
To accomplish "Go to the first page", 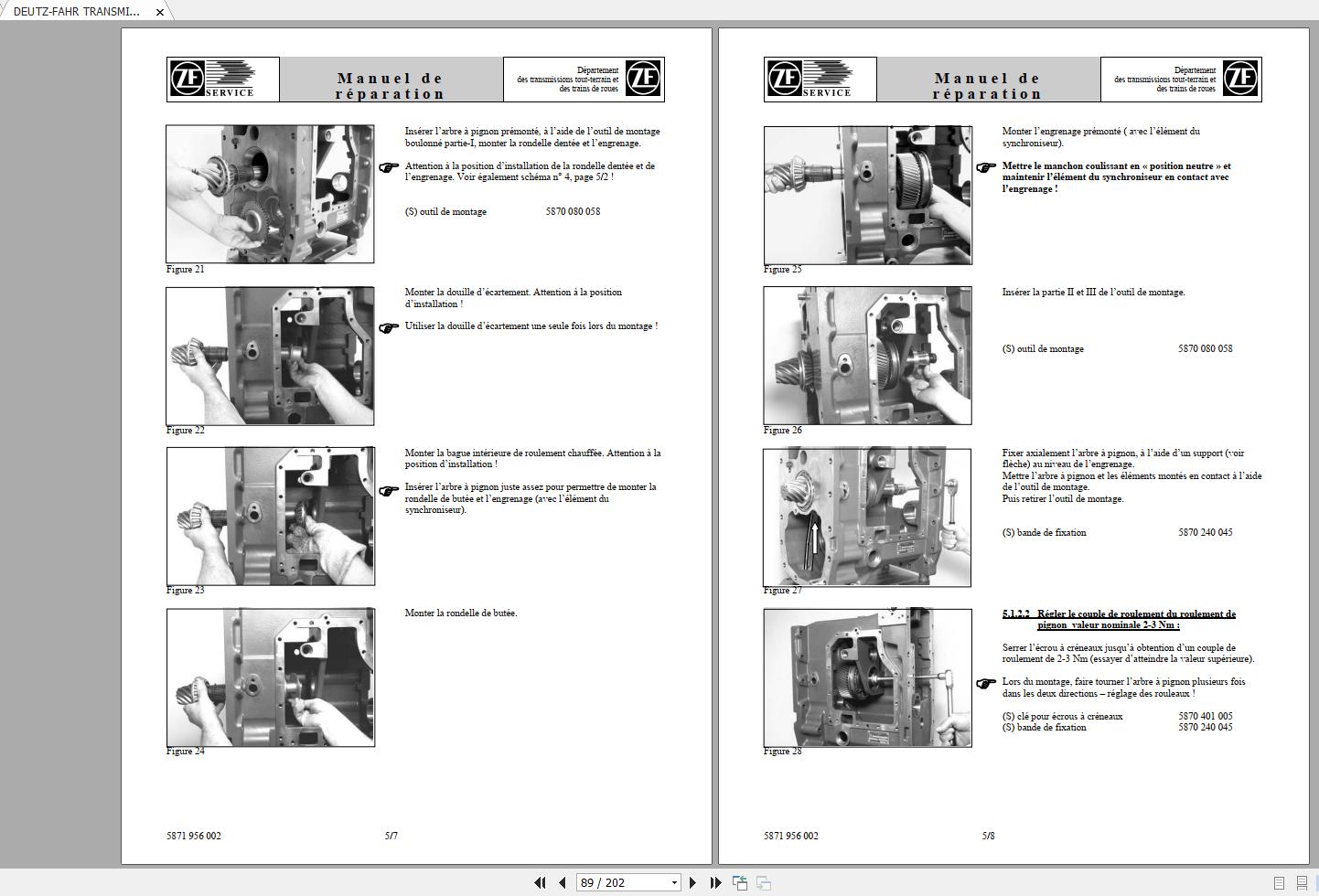I will tap(540, 882).
